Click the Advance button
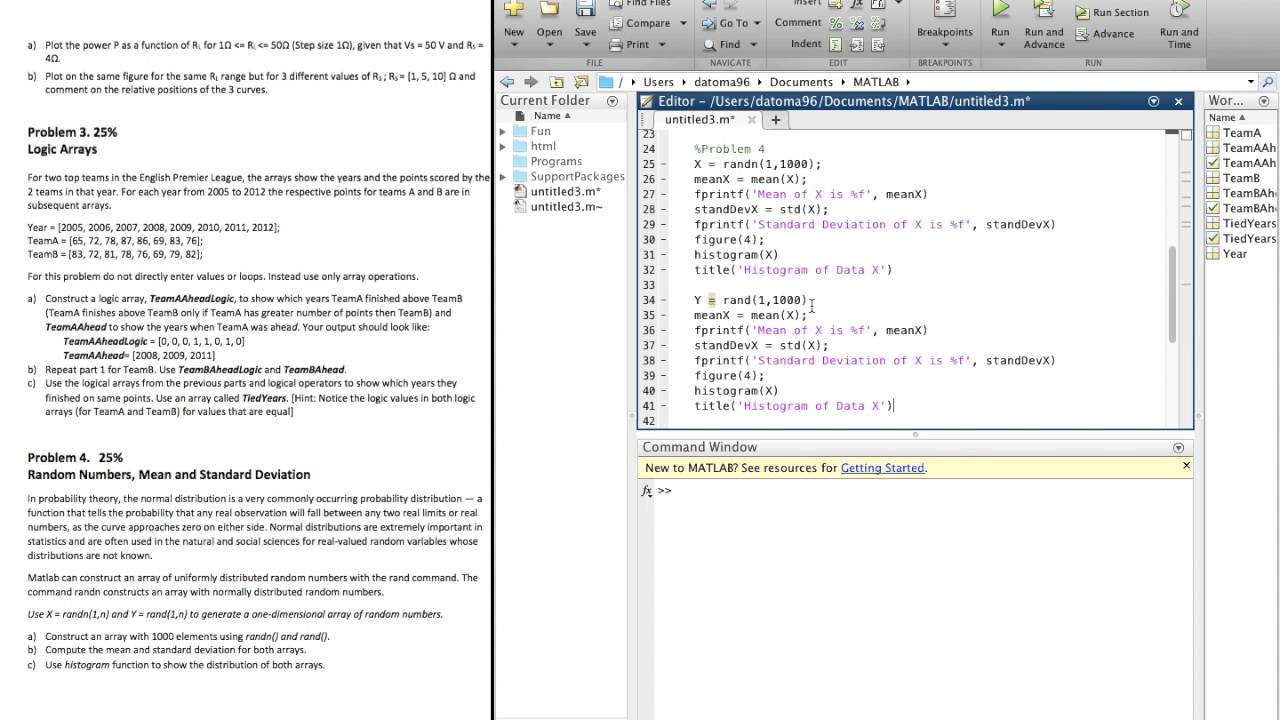 [x=1105, y=34]
